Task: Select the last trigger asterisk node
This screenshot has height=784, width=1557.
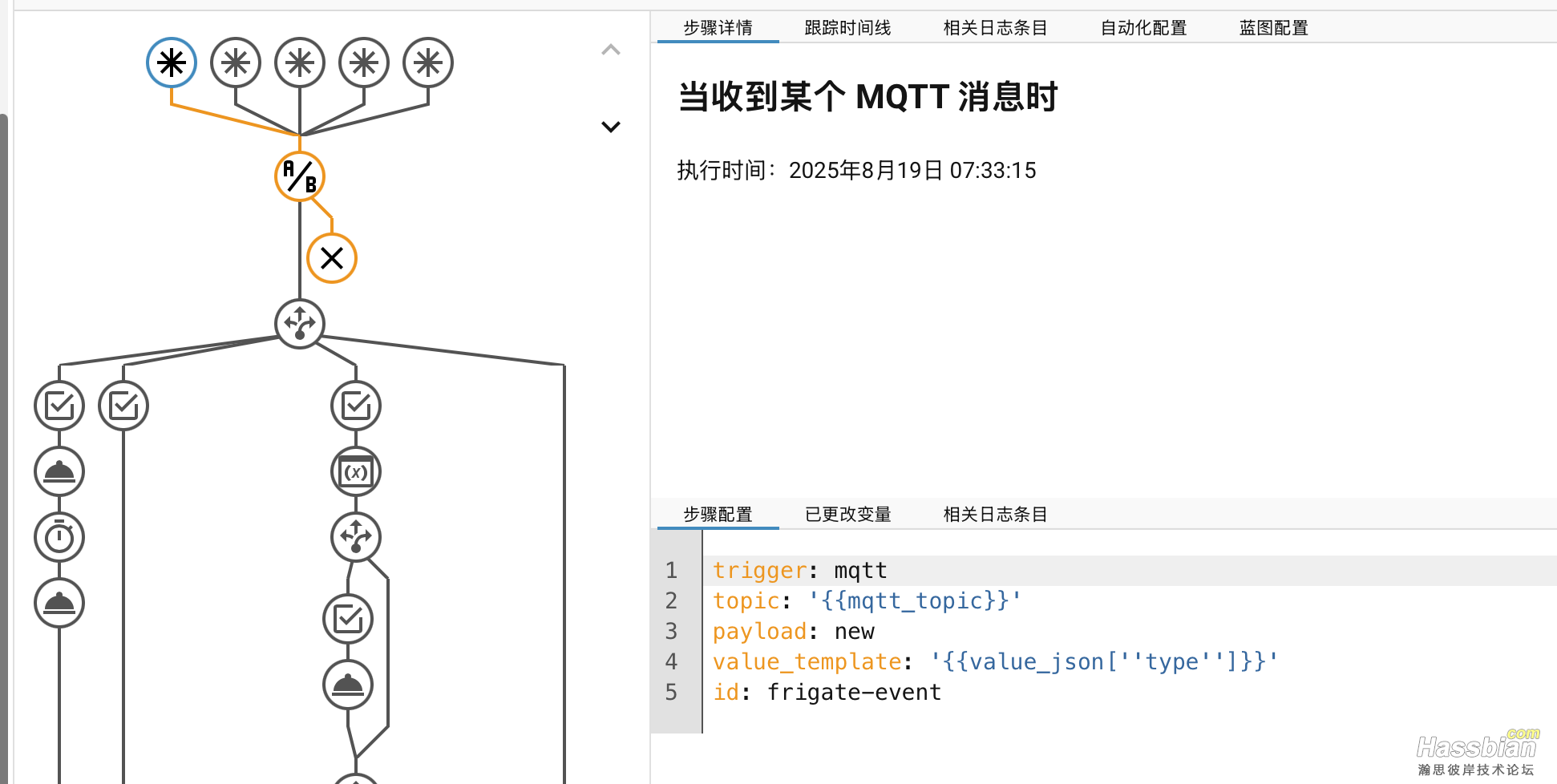Action: tap(428, 63)
